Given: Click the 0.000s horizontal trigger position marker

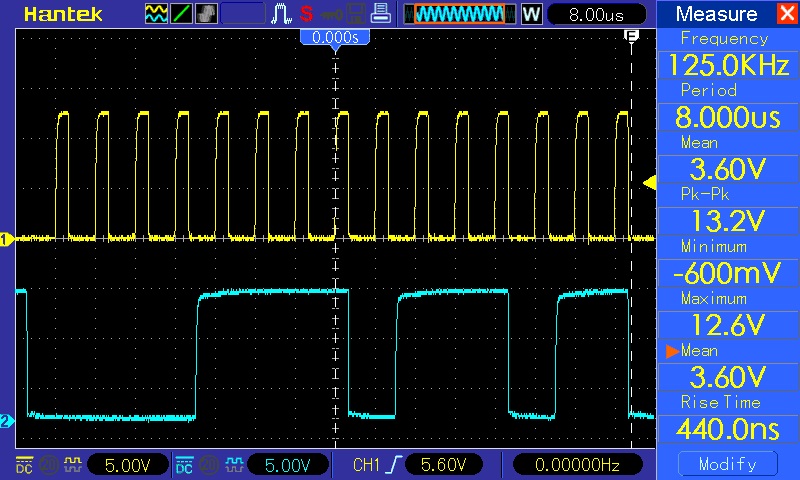Looking at the screenshot, I should tap(336, 37).
